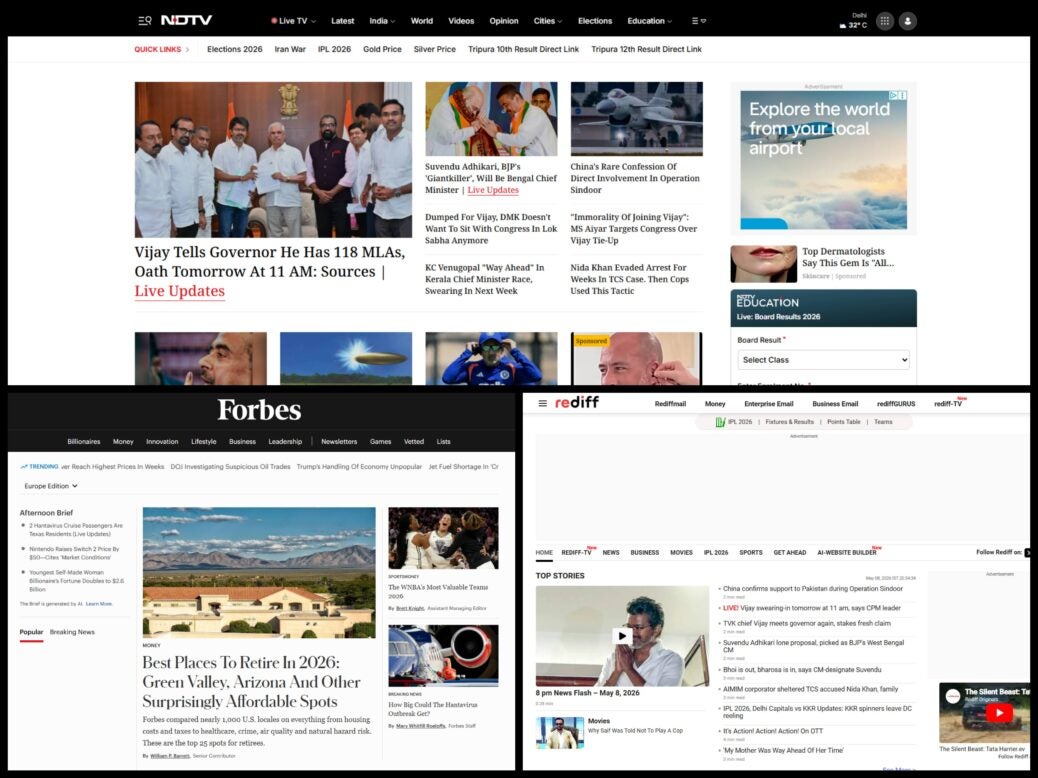Open TVK chief Vijay meets governor story
Image resolution: width=1038 pixels, height=778 pixels.
(806, 624)
